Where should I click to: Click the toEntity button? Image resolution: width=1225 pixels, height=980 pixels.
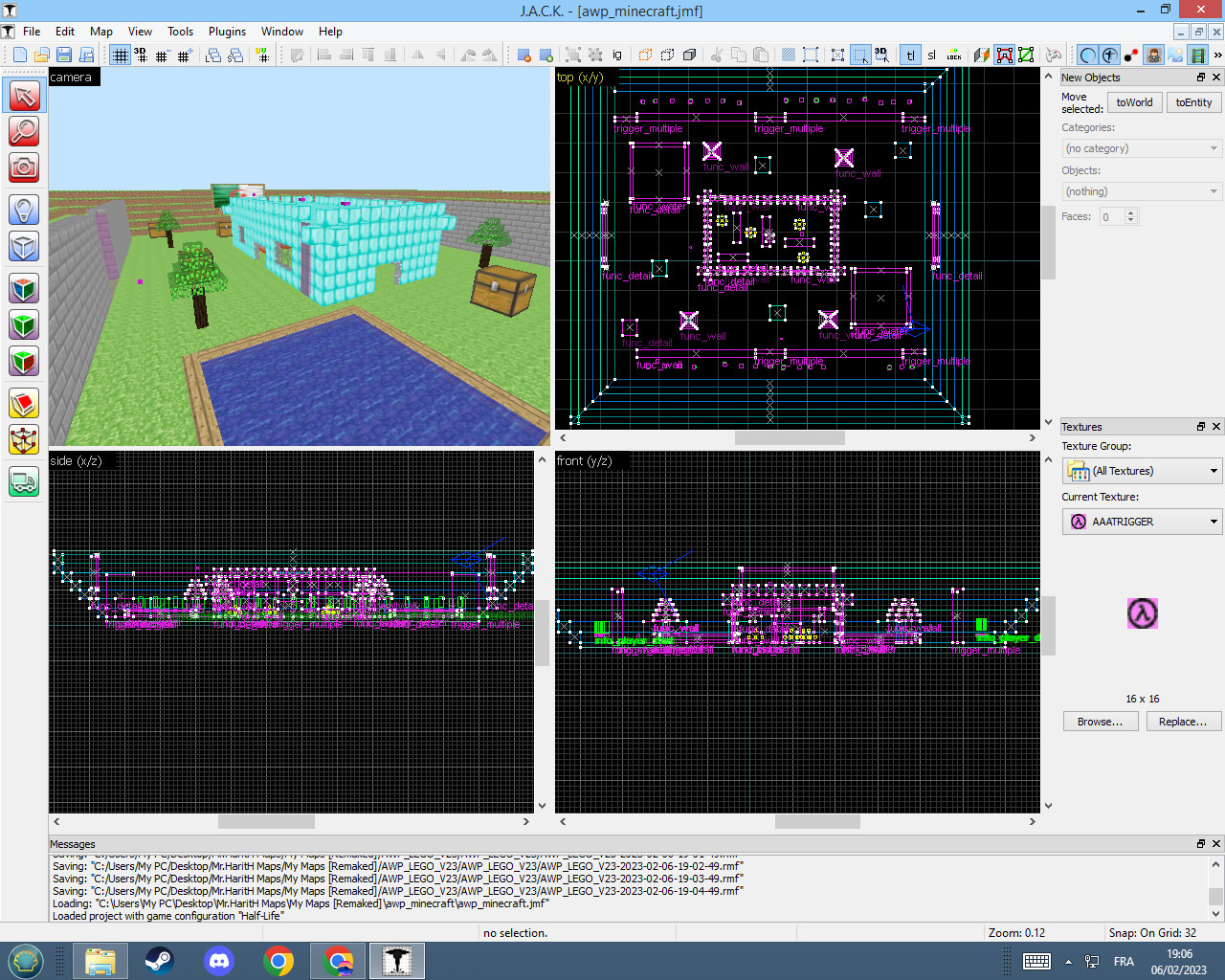point(1193,102)
